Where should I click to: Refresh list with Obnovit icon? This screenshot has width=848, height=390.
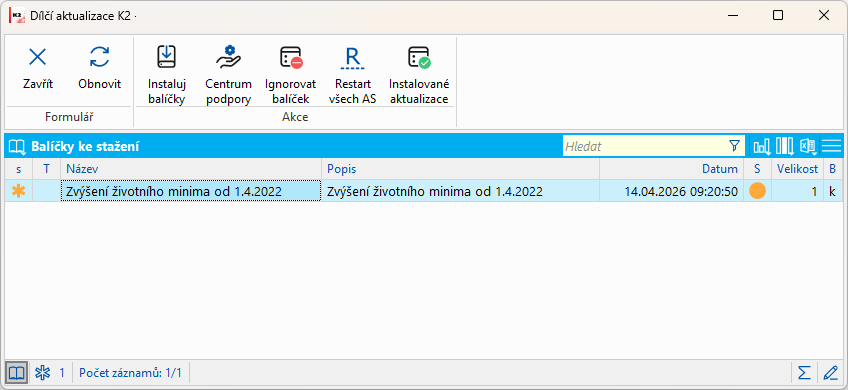100,57
